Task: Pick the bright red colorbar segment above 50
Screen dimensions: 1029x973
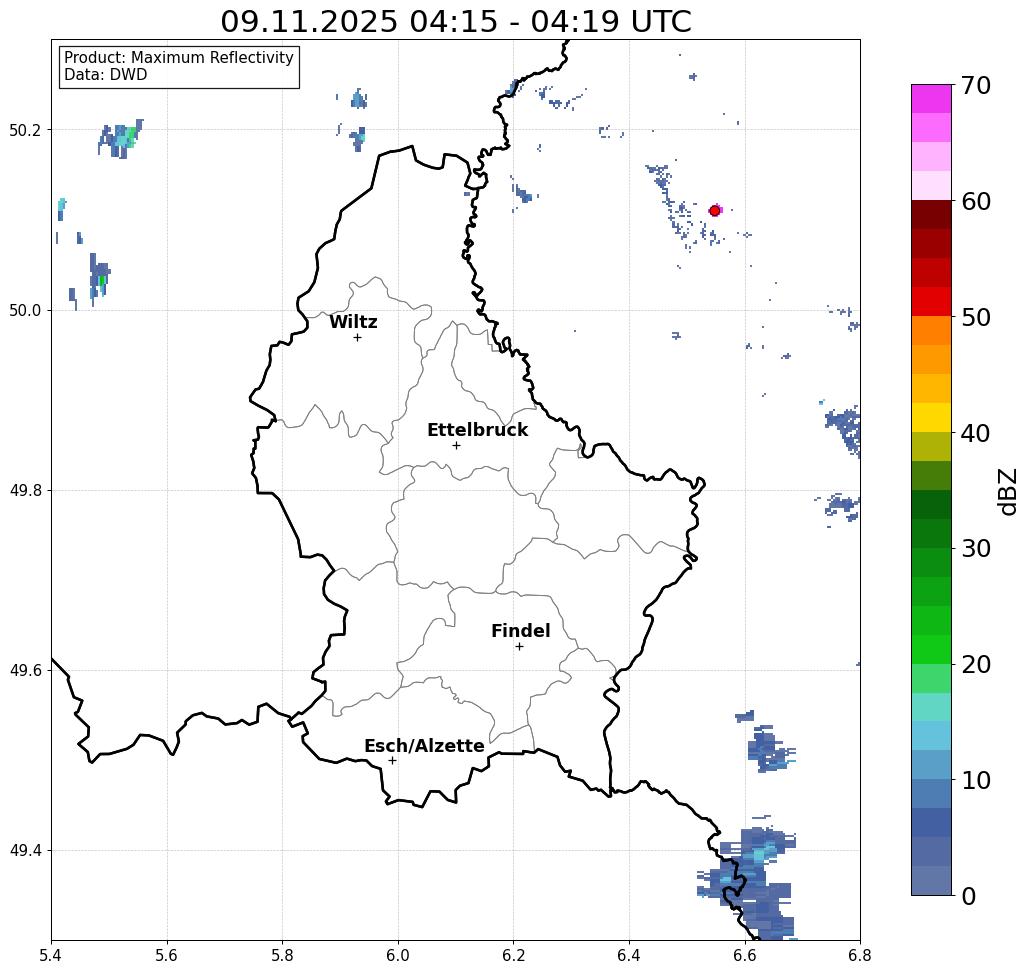Action: (931, 302)
